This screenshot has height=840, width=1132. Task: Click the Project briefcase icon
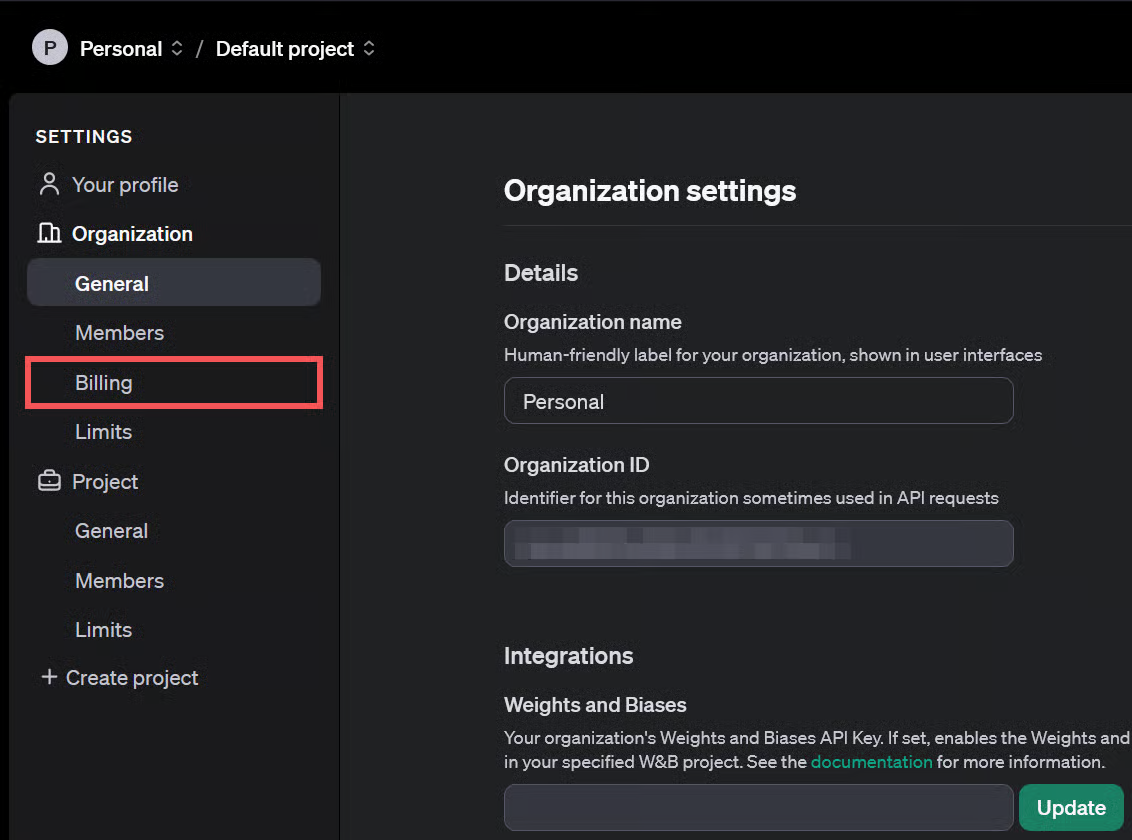point(48,482)
